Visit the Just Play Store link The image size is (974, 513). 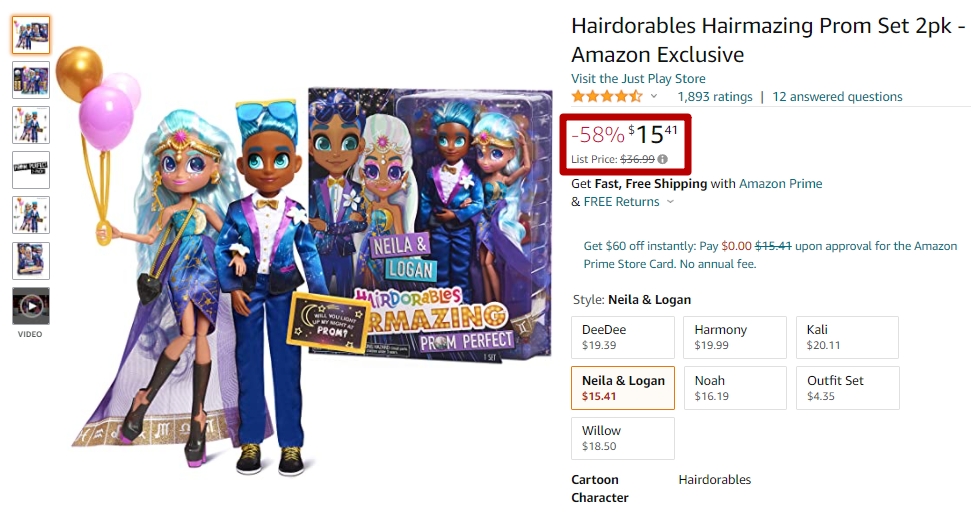638,79
